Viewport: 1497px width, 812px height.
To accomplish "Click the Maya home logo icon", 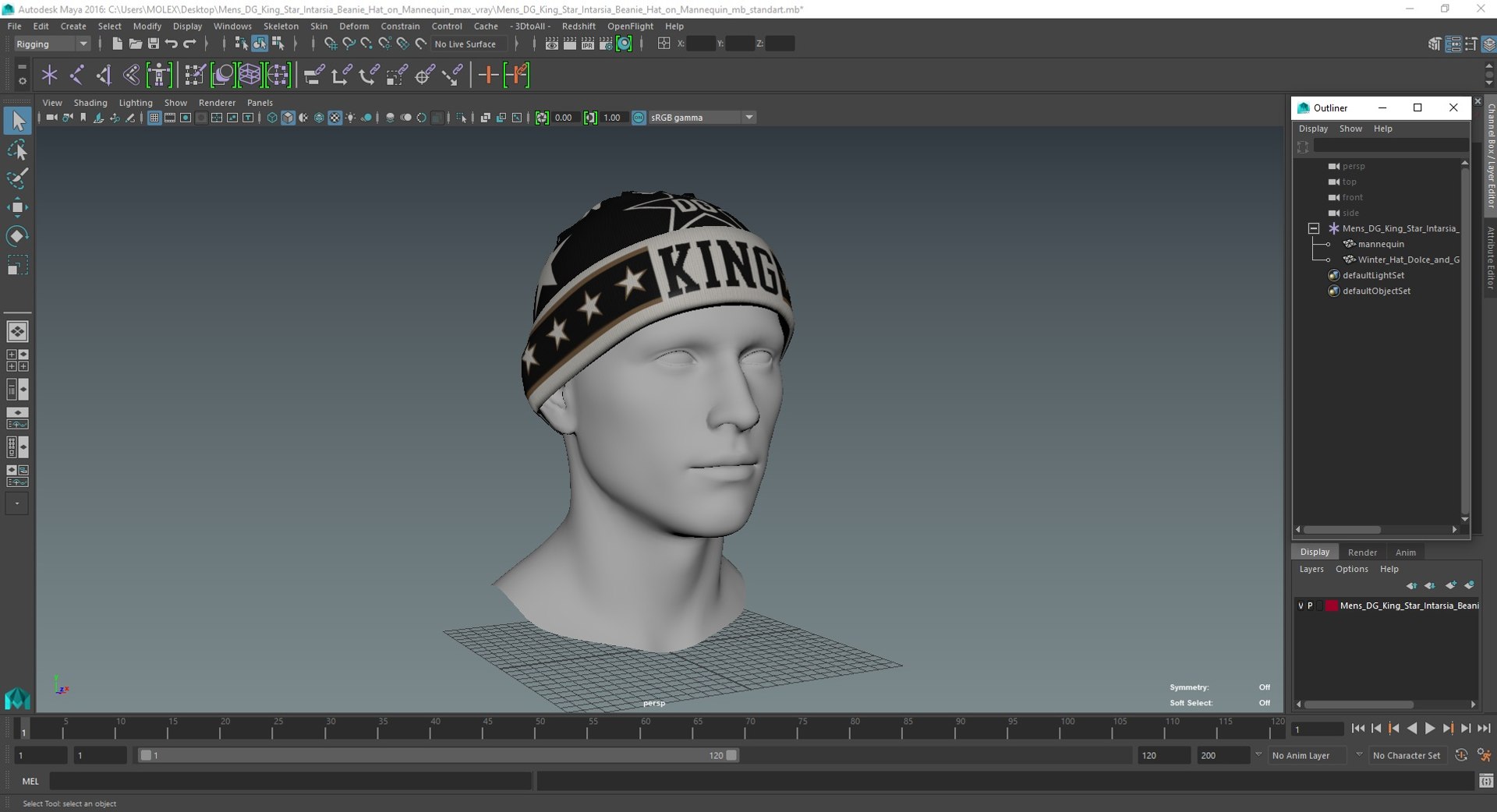I will [x=17, y=698].
